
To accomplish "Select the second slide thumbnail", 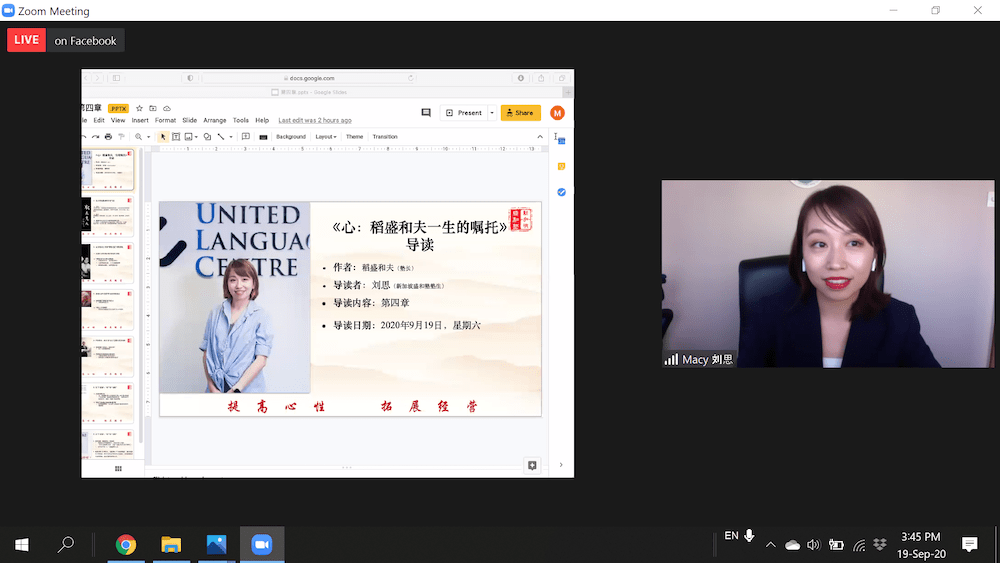I will (108, 218).
